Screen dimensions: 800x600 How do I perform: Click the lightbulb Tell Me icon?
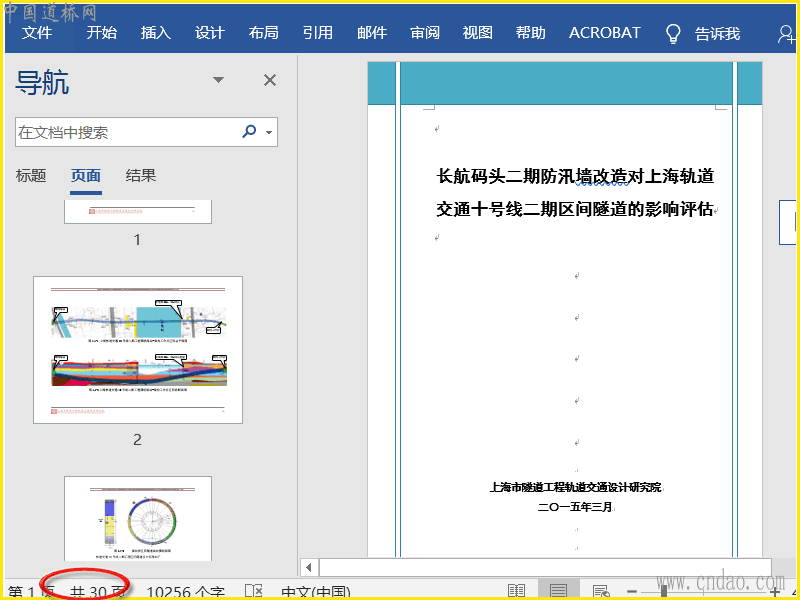click(x=673, y=34)
